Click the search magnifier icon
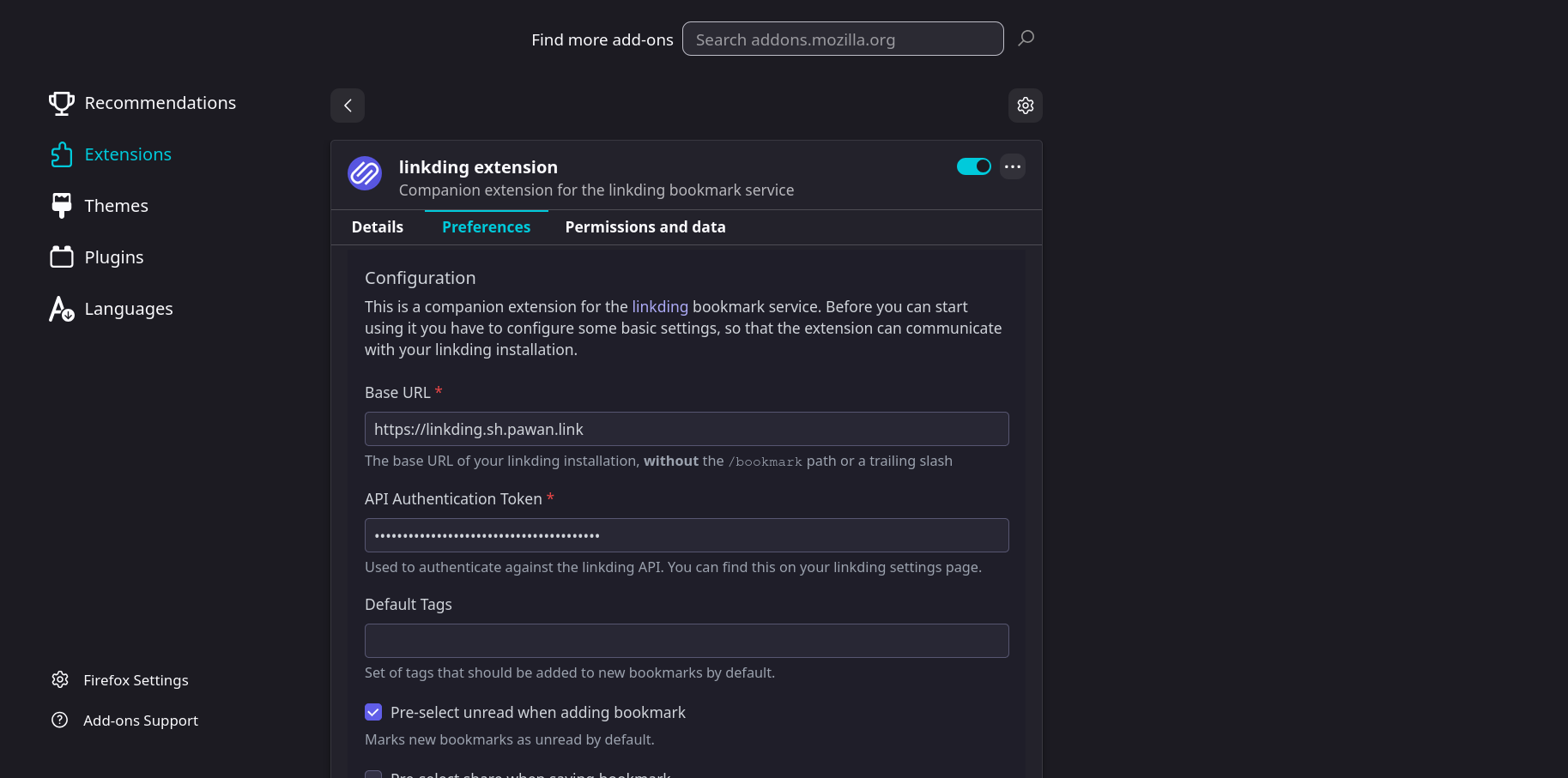Viewport: 1568px width, 778px height. pyautogui.click(x=1026, y=38)
